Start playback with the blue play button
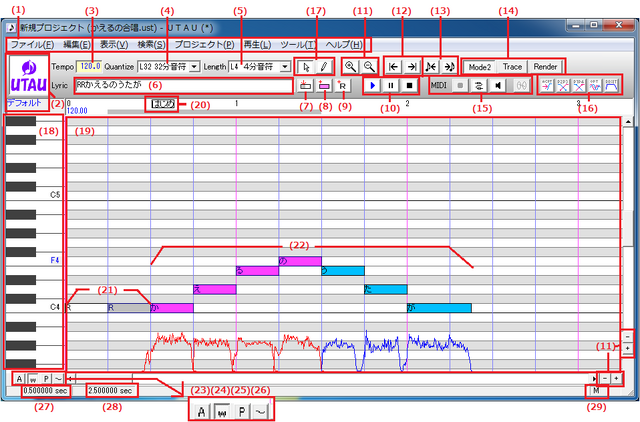Viewport: 640px width, 422px height. coord(372,86)
